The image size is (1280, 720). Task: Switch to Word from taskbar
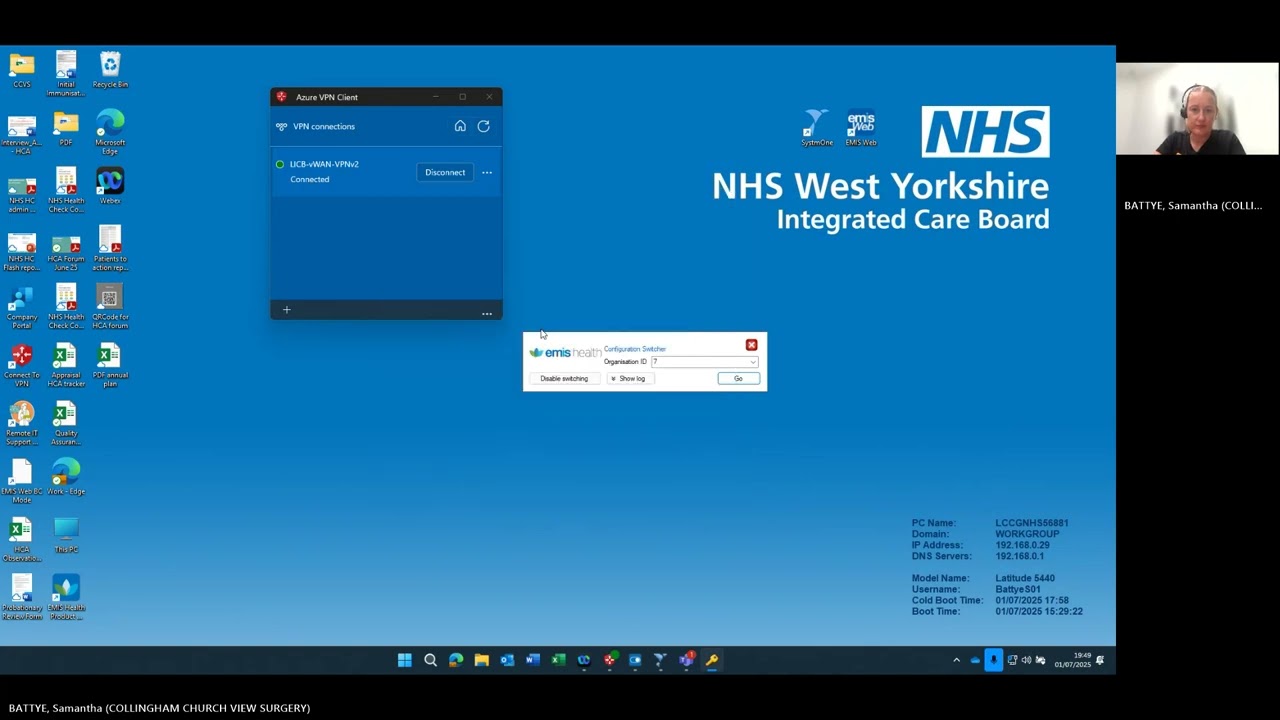(x=532, y=660)
